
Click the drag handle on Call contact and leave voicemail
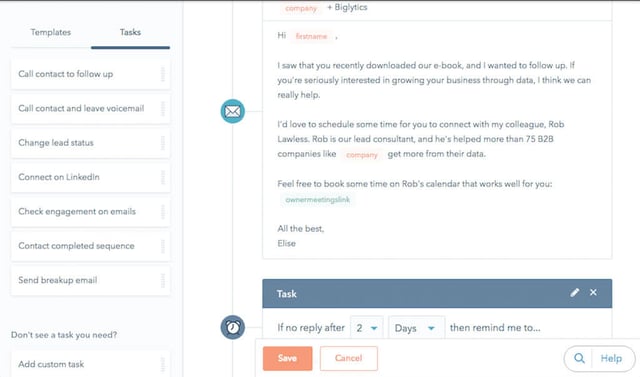[162, 109]
